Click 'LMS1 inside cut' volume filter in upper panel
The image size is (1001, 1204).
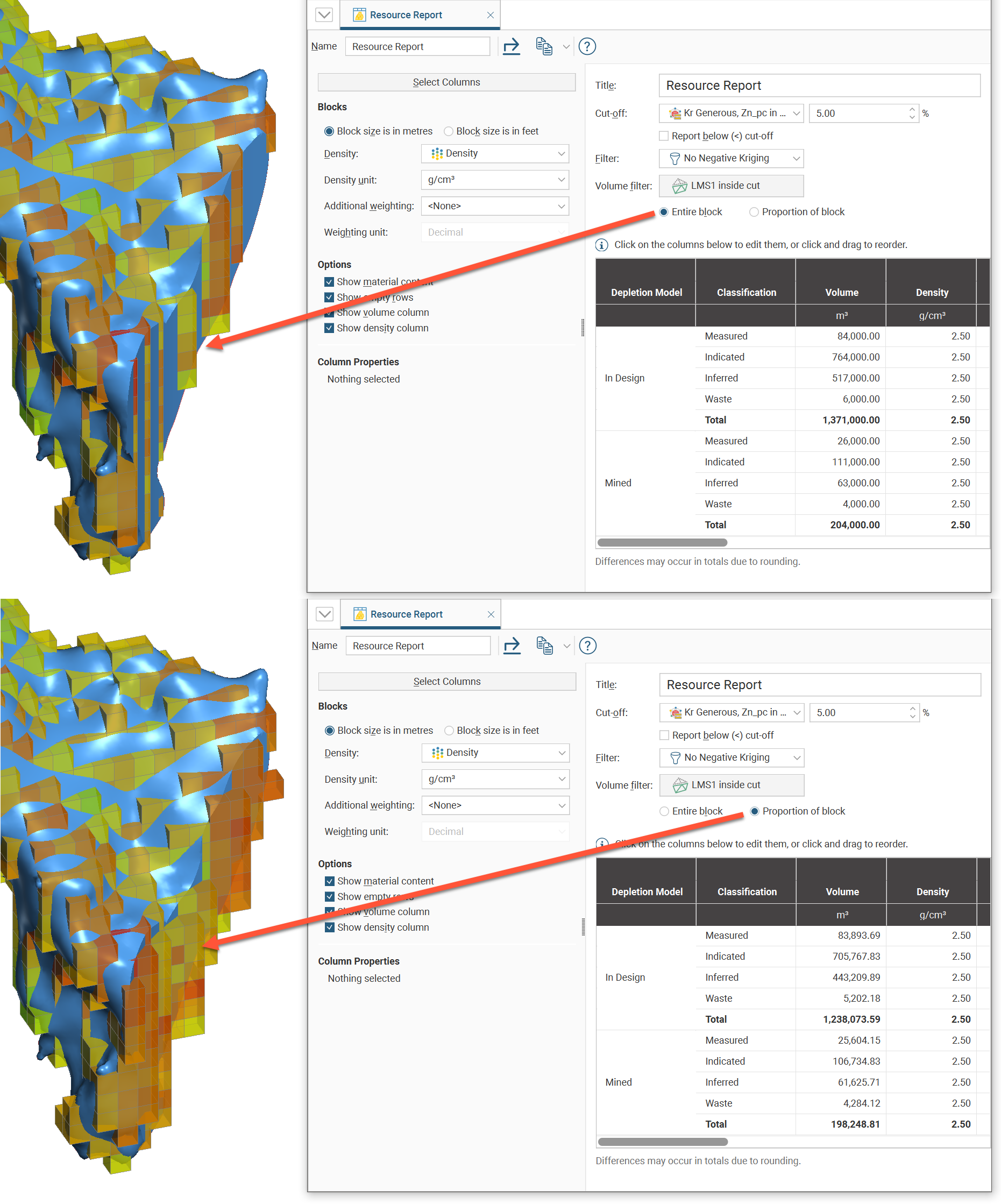(x=731, y=186)
